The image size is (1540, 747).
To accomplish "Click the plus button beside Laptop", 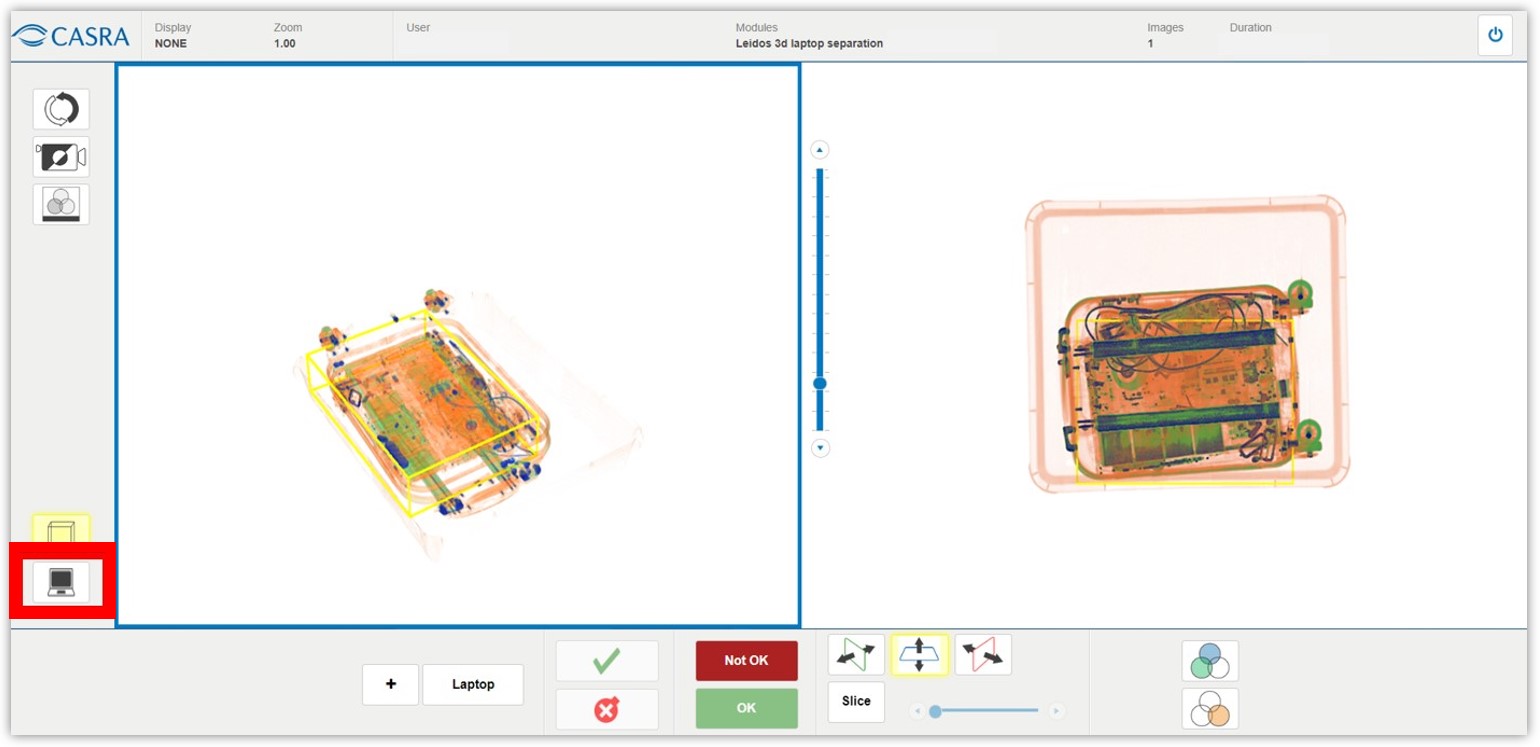I will click(390, 684).
